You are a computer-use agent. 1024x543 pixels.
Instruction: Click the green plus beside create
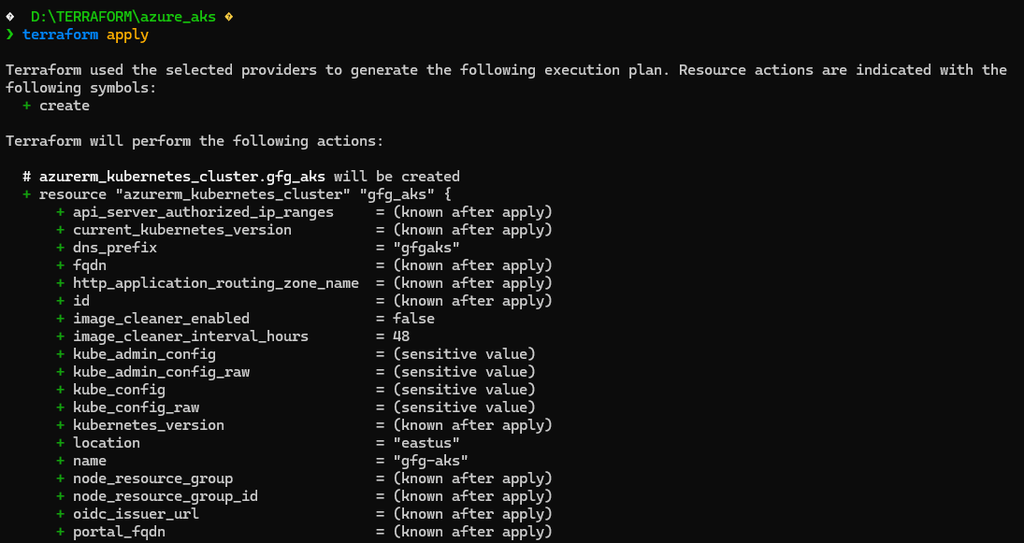[27, 105]
